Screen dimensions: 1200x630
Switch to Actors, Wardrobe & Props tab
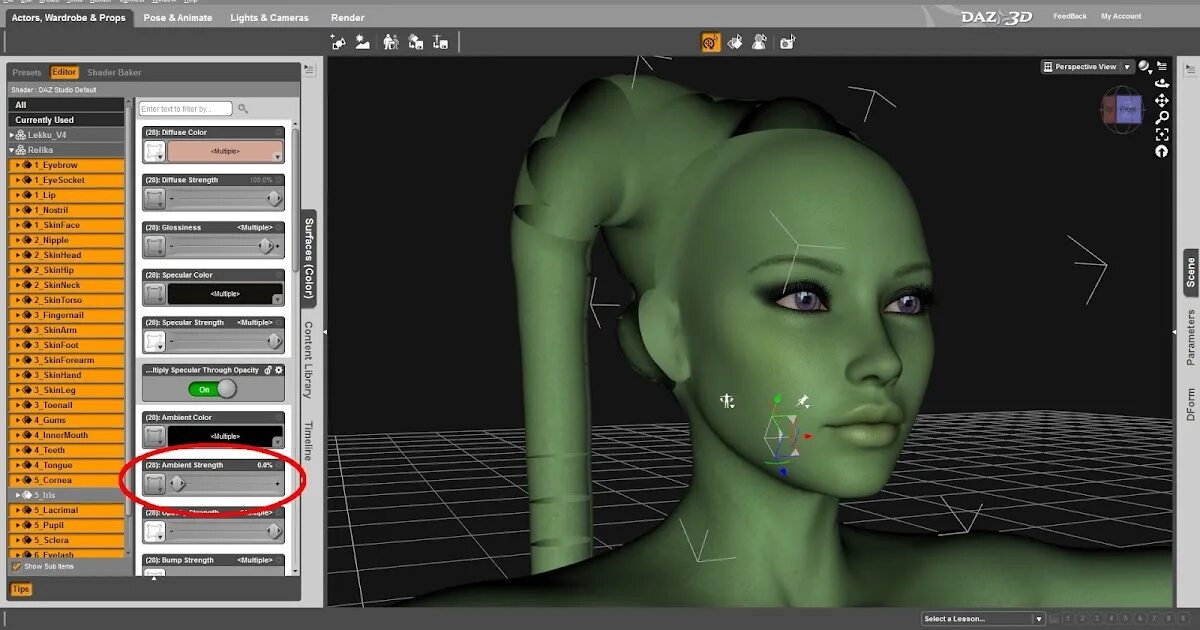pyautogui.click(x=69, y=17)
